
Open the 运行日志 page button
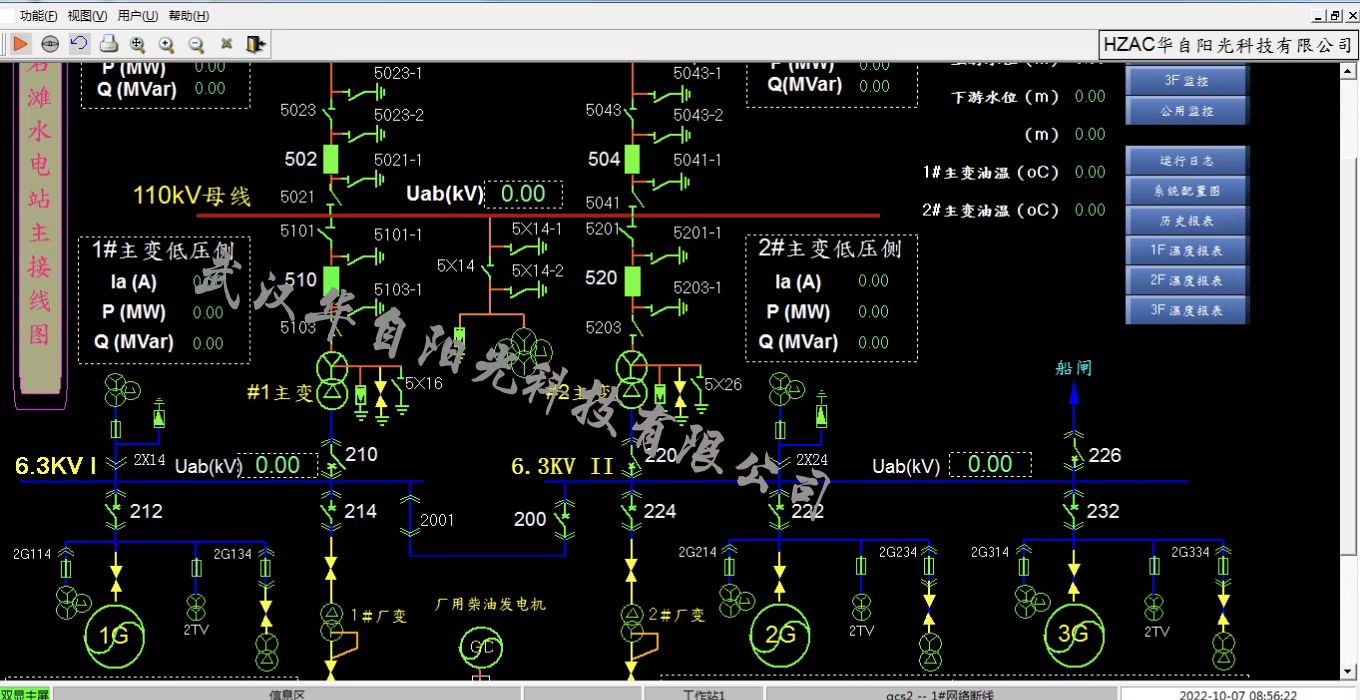tap(1187, 161)
